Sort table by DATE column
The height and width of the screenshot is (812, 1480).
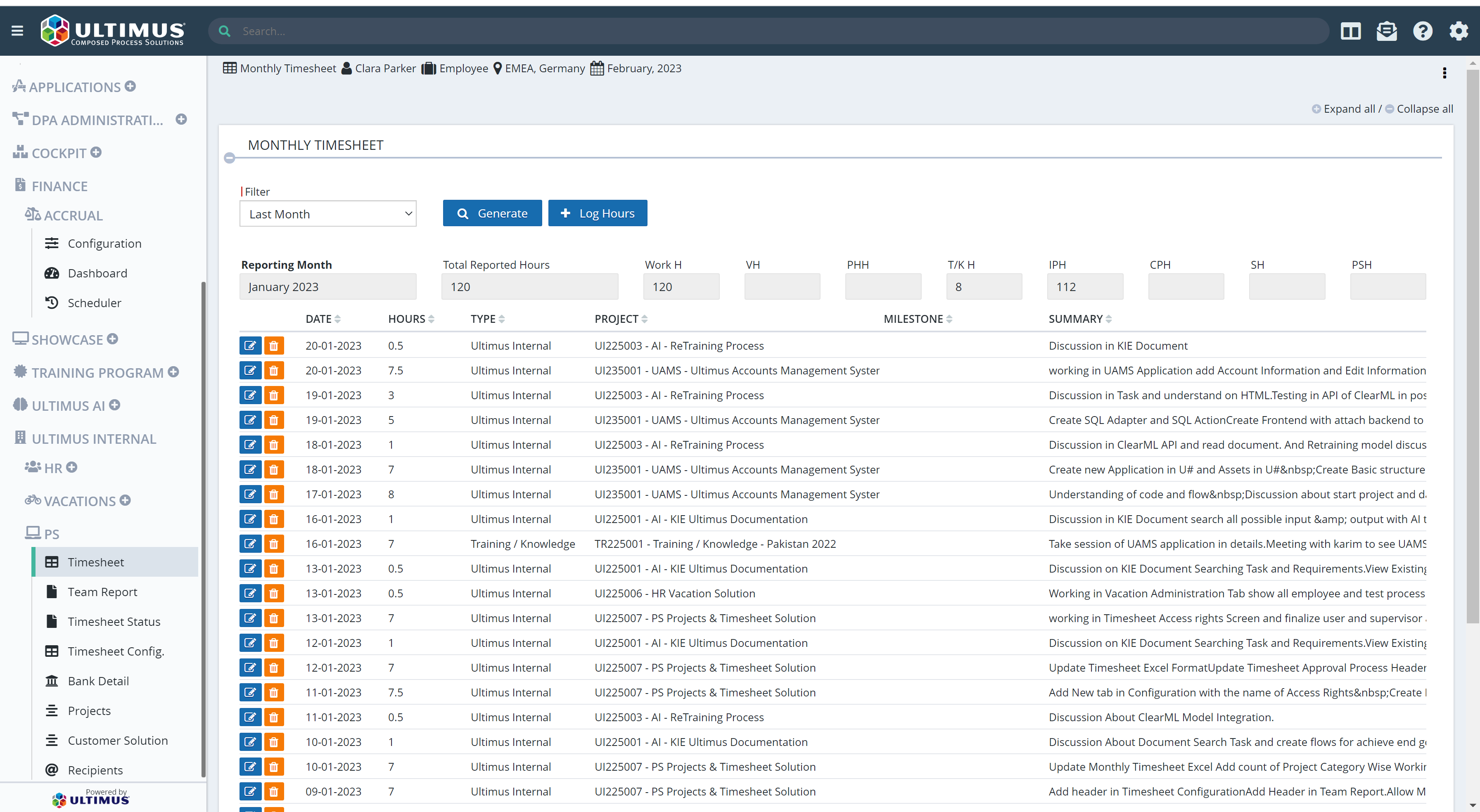(323, 319)
